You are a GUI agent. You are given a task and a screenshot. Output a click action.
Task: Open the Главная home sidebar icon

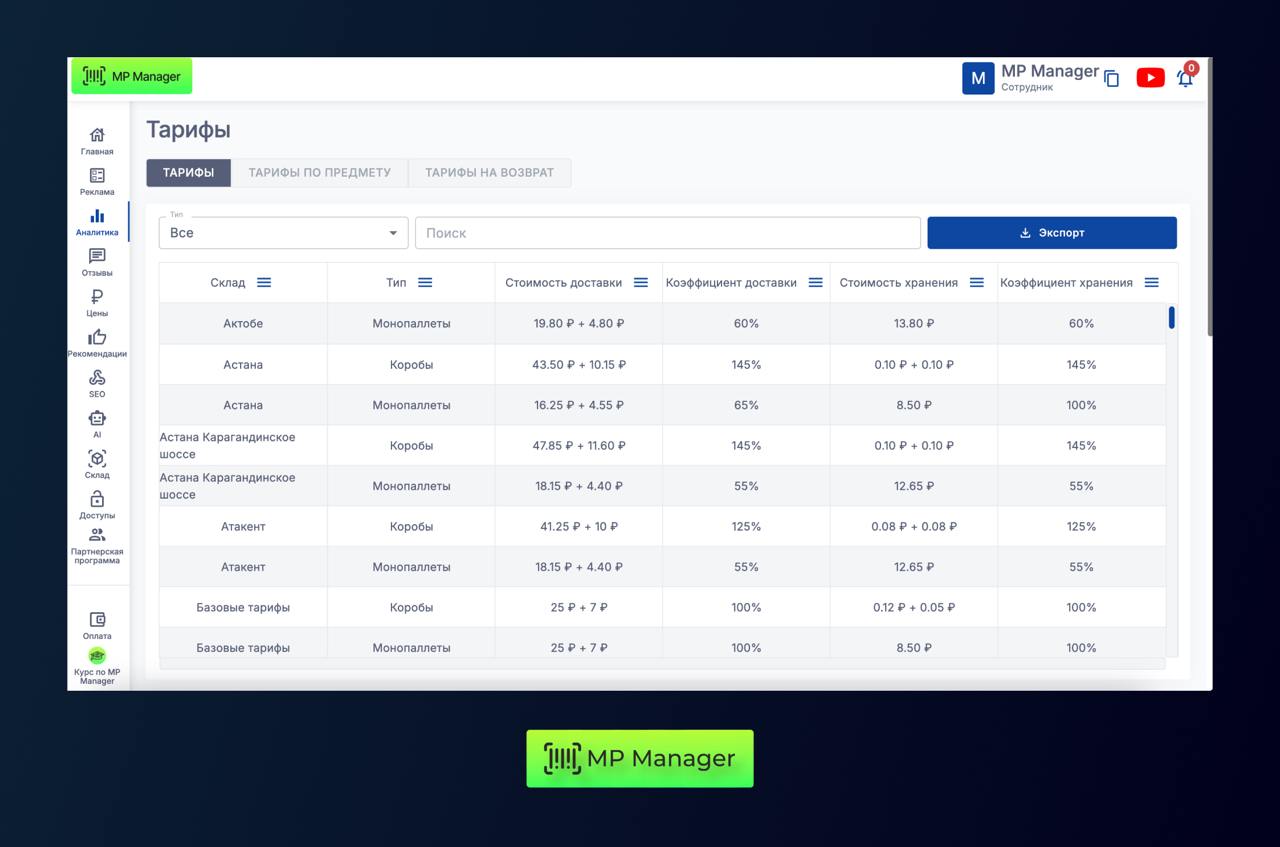(x=97, y=136)
